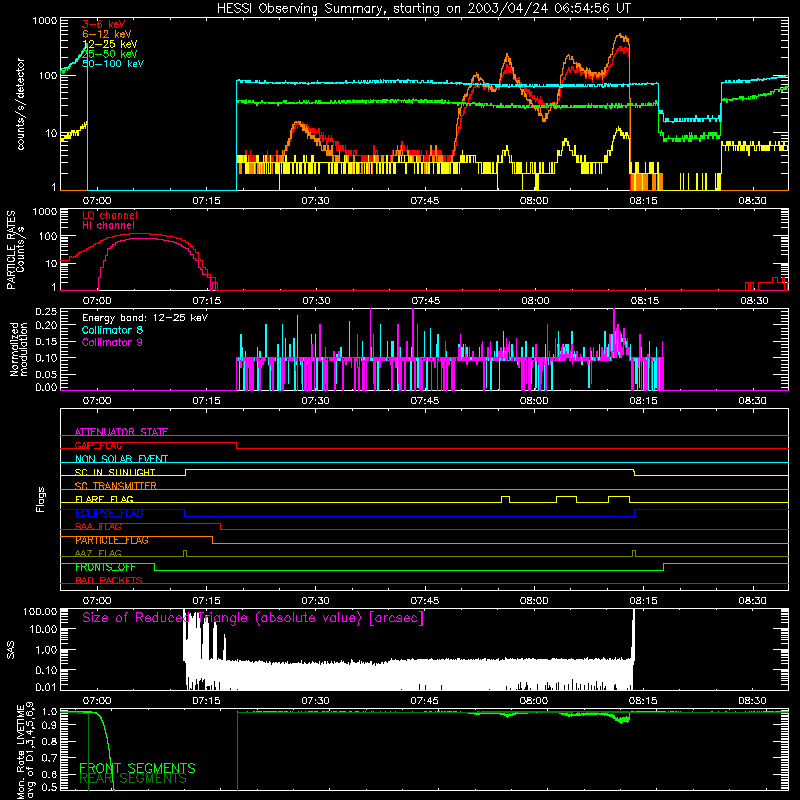Click the FLARE_FLAG label
The height and width of the screenshot is (800, 800).
(104, 499)
